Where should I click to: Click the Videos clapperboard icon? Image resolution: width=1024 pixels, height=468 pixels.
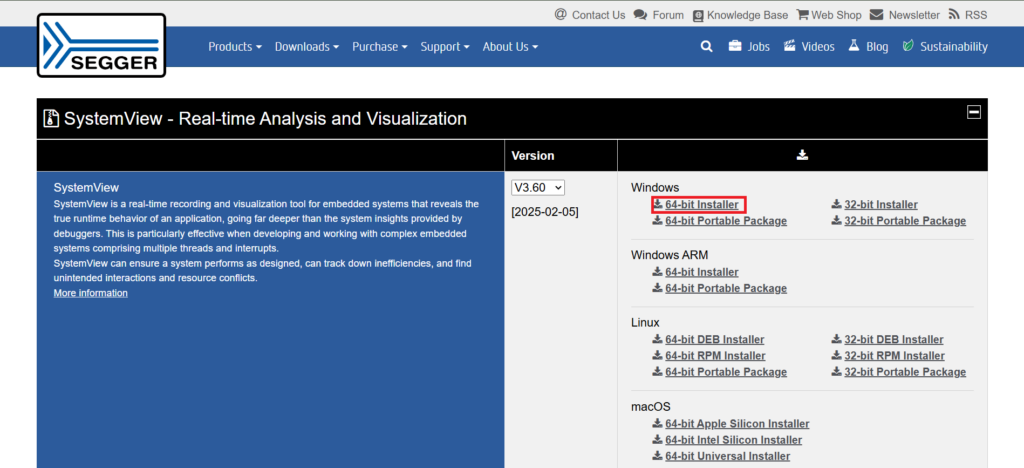point(790,46)
